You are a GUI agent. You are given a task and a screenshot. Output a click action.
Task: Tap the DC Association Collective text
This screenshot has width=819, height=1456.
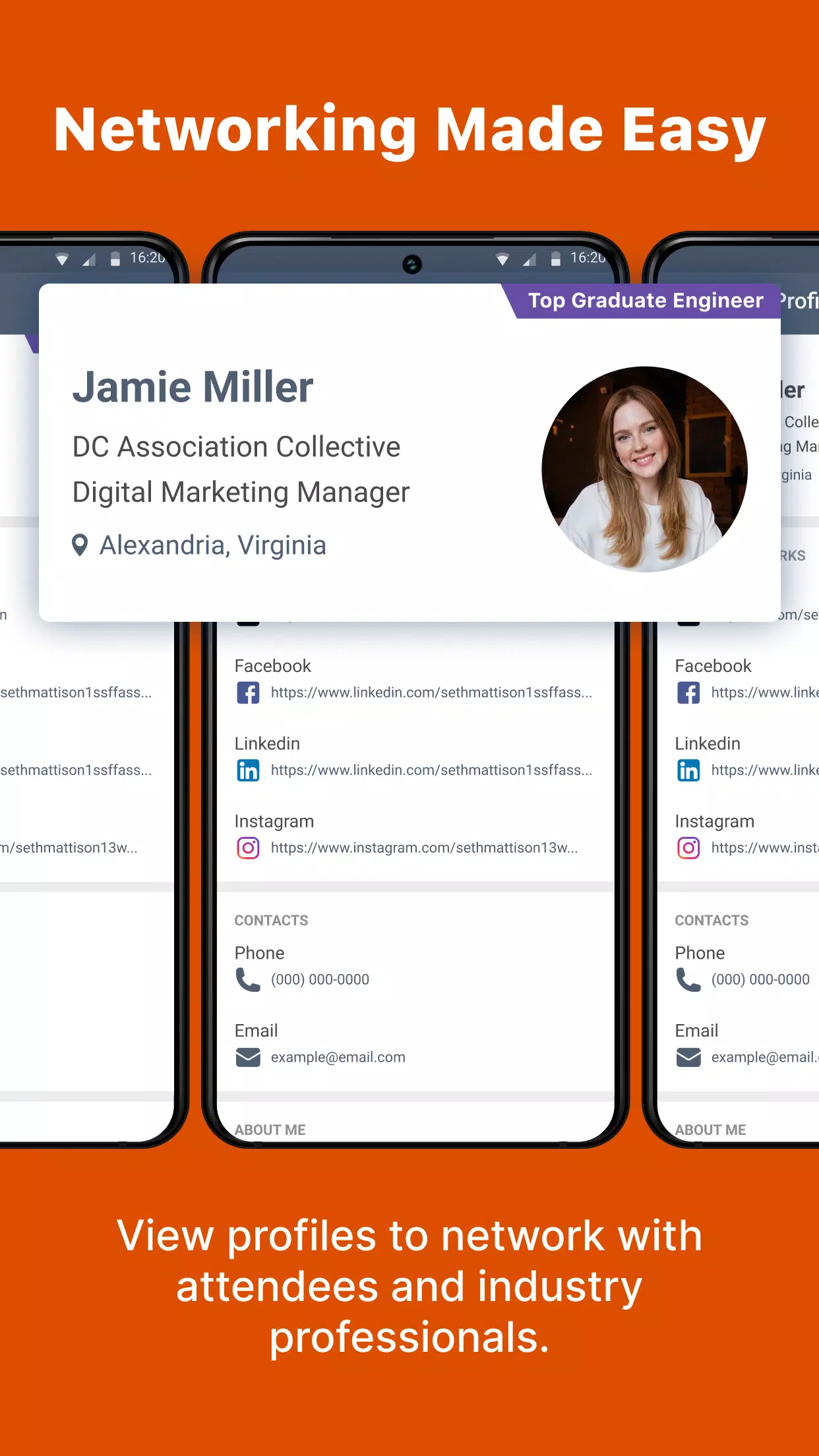tap(236, 447)
